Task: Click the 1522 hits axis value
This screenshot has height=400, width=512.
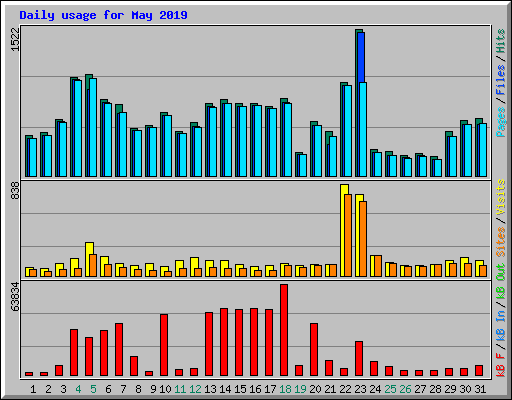Action: coord(16,39)
